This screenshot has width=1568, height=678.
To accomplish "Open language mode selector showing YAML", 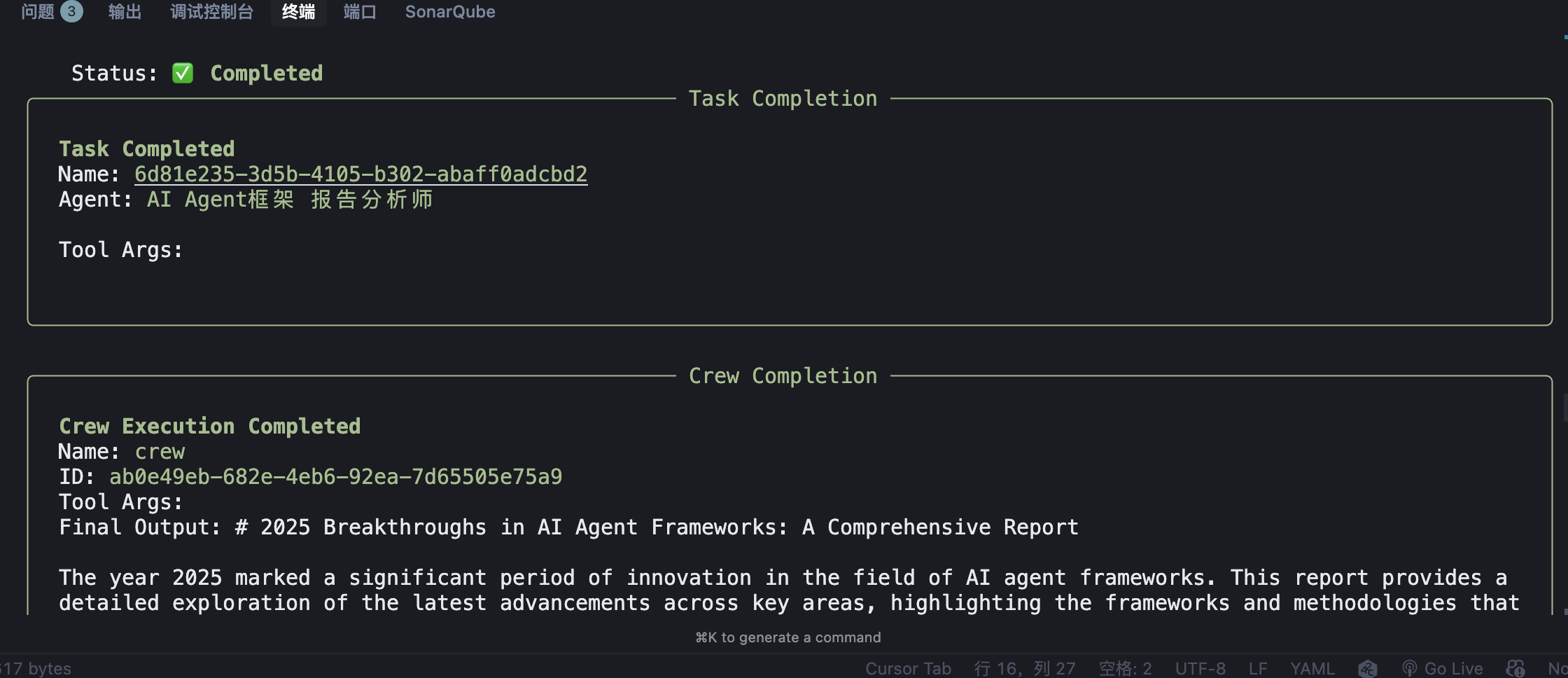I will pyautogui.click(x=1312, y=668).
